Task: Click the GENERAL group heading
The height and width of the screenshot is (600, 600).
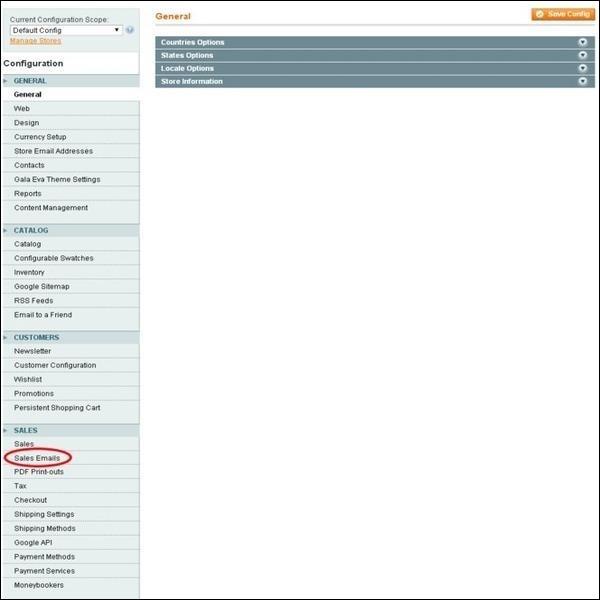Action: (x=30, y=81)
